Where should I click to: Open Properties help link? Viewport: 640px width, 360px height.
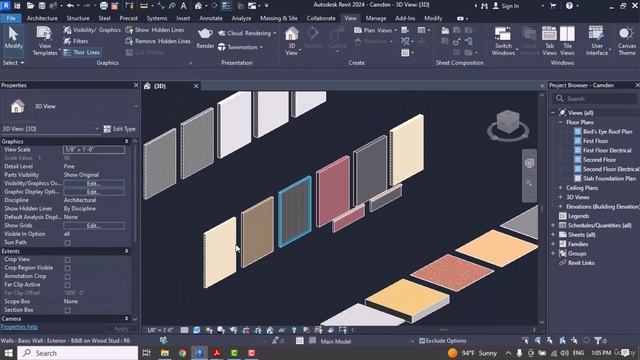(19, 327)
